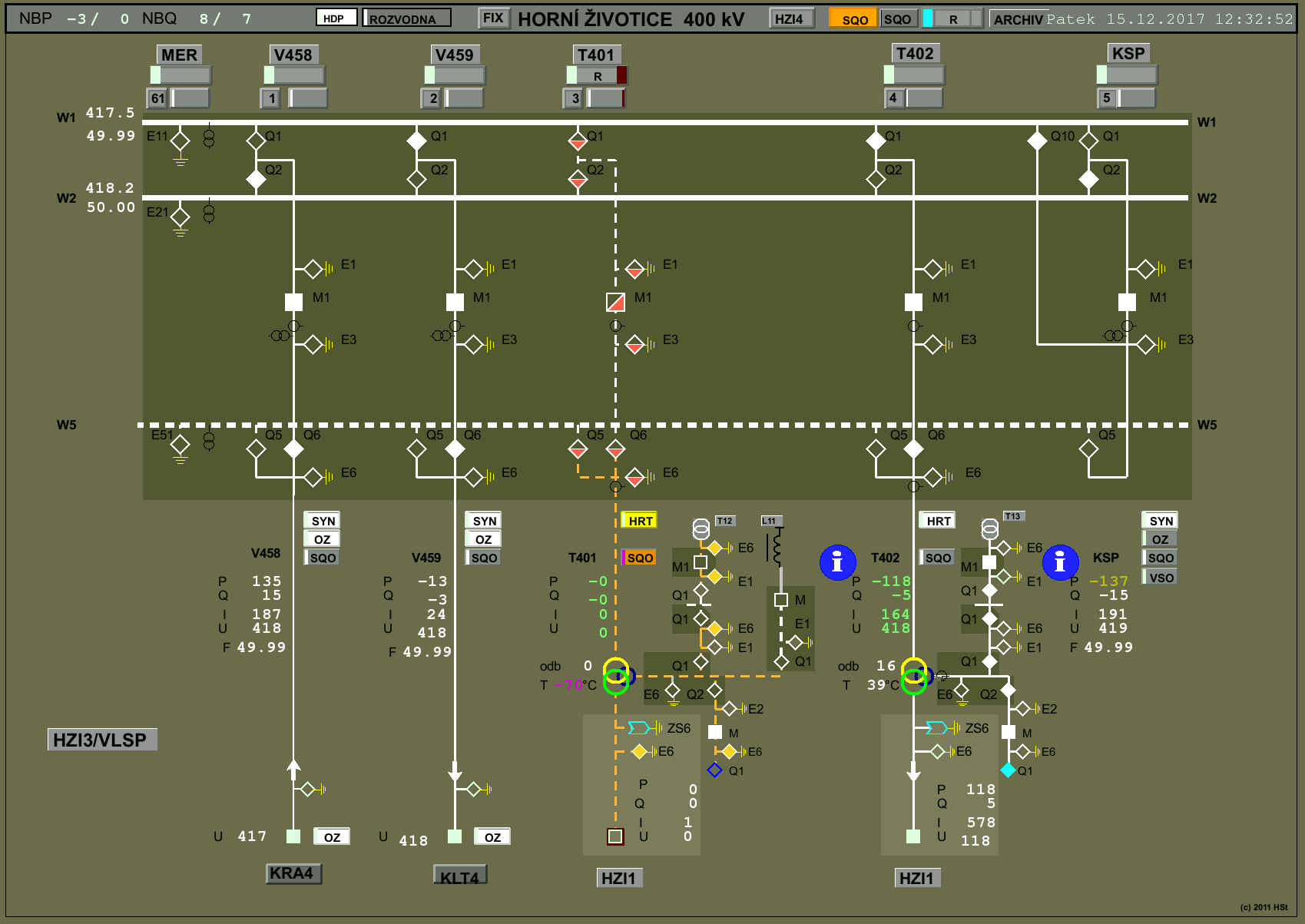The width and height of the screenshot is (1305, 924).
Task: Click the status bar under T402 header
Action: click(x=914, y=75)
